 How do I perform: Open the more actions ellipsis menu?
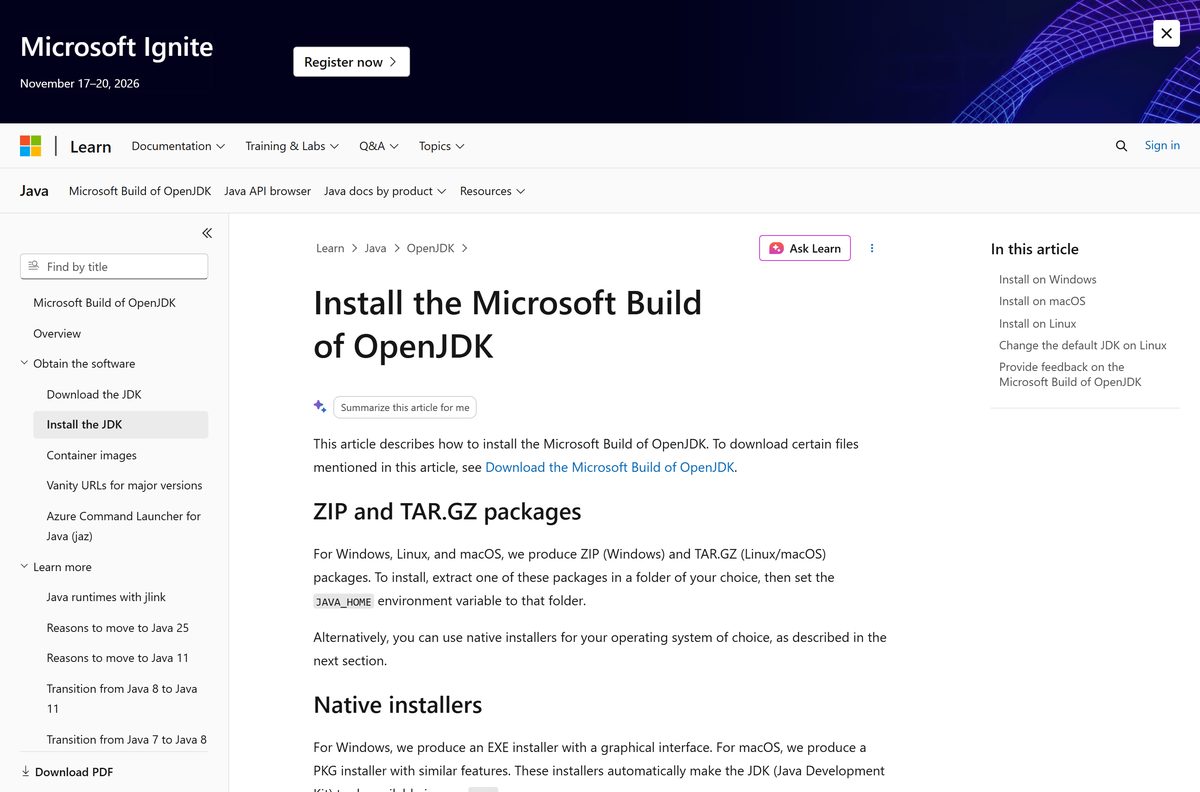872,248
